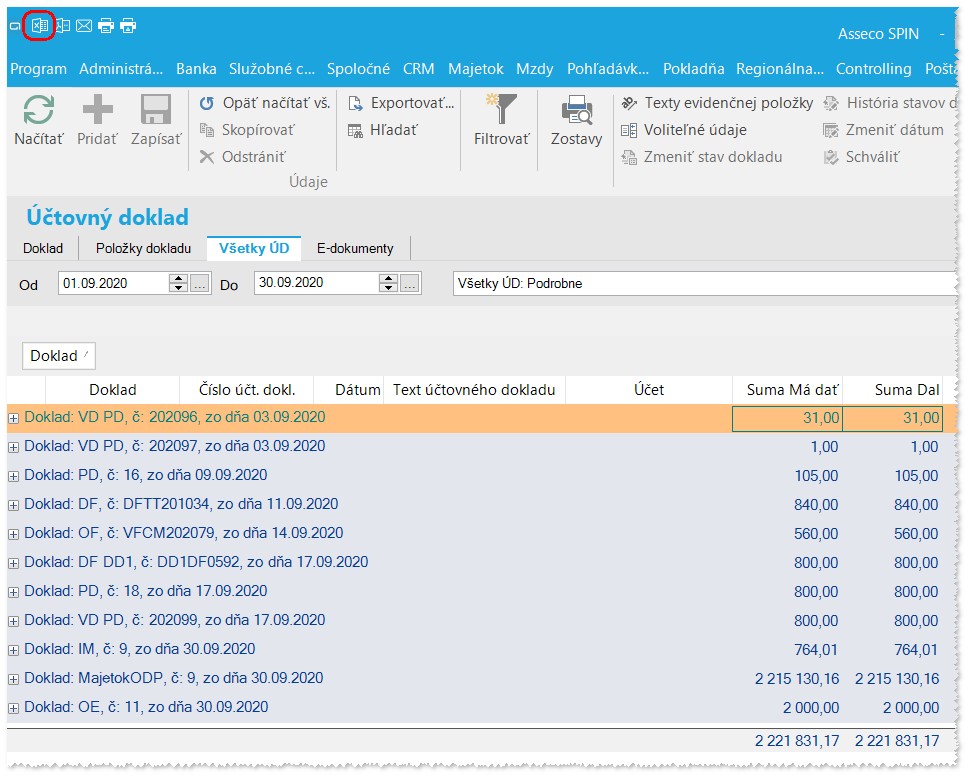The width and height of the screenshot is (972, 780).
Task: Open the Program menu
Action: pyautogui.click(x=38, y=69)
